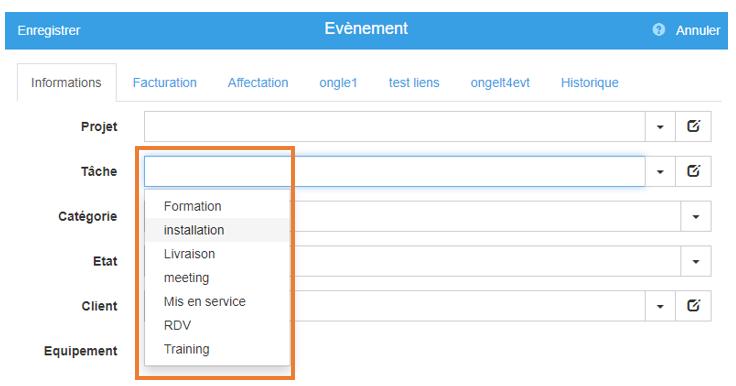
Task: Expand the Etat dropdown arrow
Action: pyautogui.click(x=696, y=262)
